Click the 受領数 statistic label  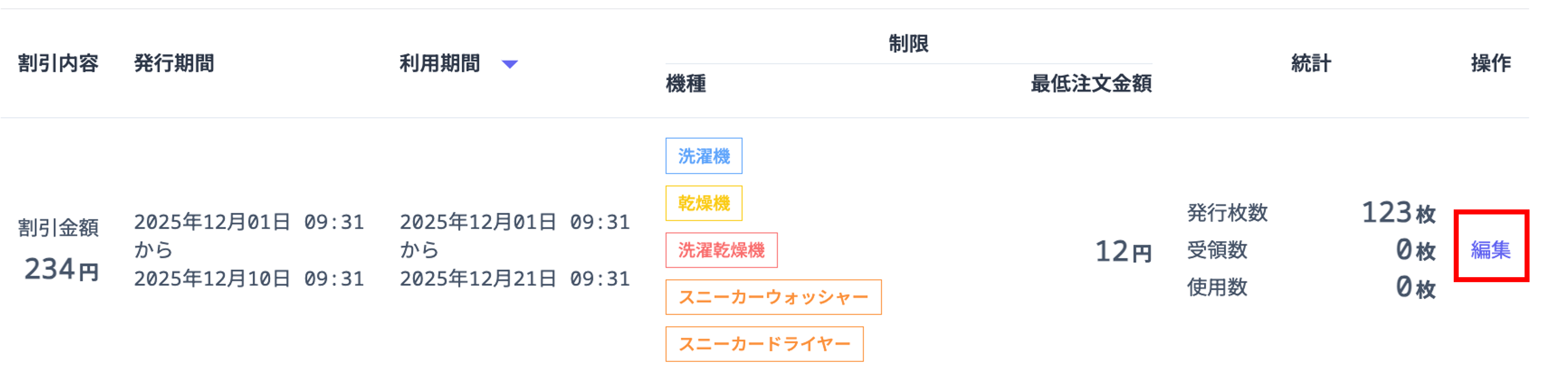pyautogui.click(x=1217, y=250)
